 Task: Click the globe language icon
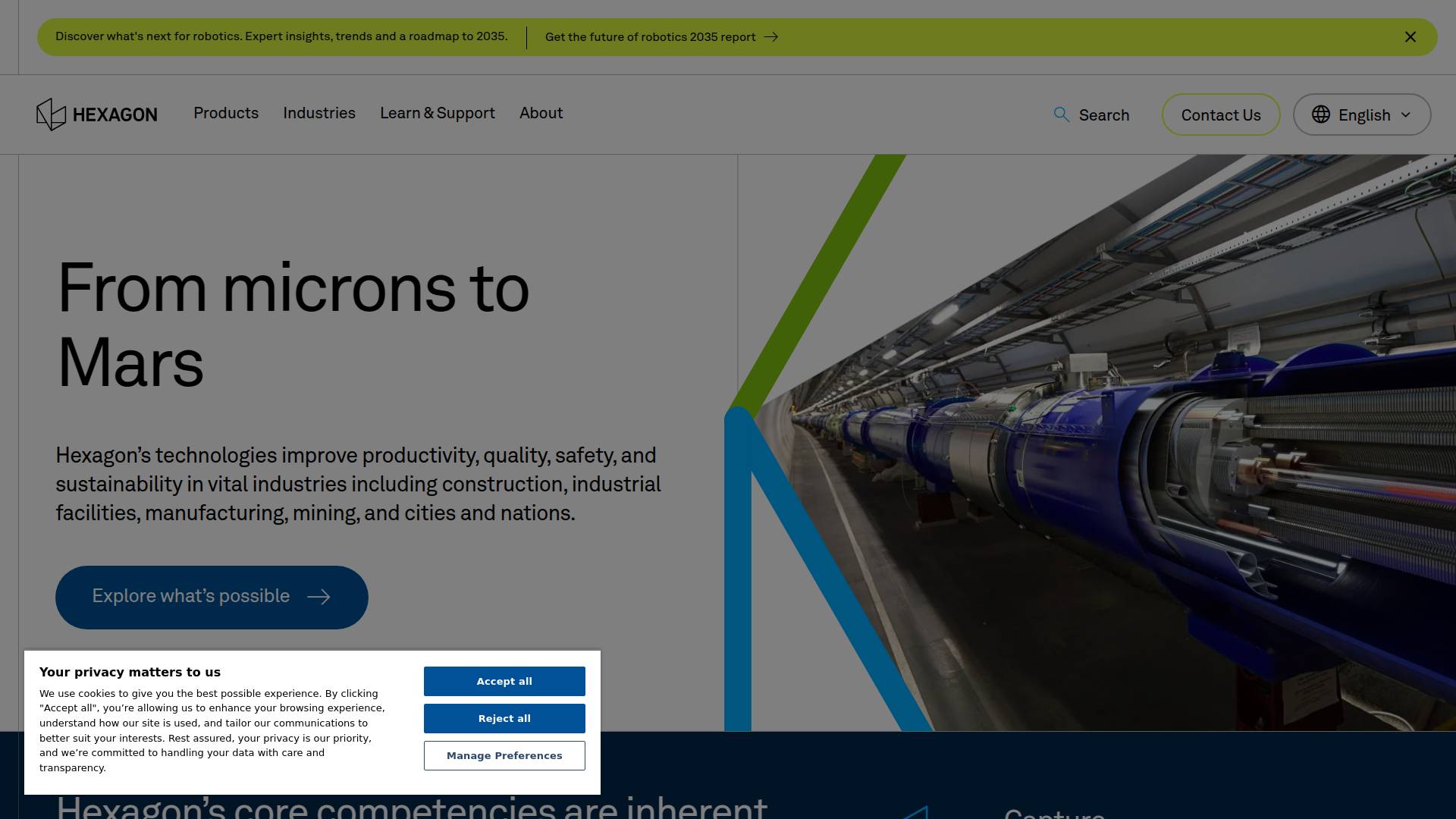click(1321, 115)
